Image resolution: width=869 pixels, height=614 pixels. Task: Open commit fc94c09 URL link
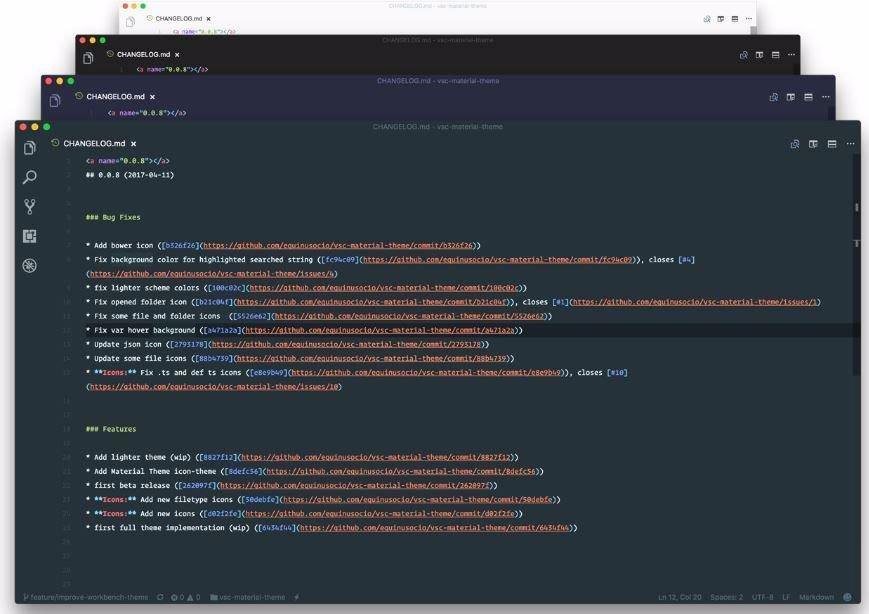(x=498, y=260)
